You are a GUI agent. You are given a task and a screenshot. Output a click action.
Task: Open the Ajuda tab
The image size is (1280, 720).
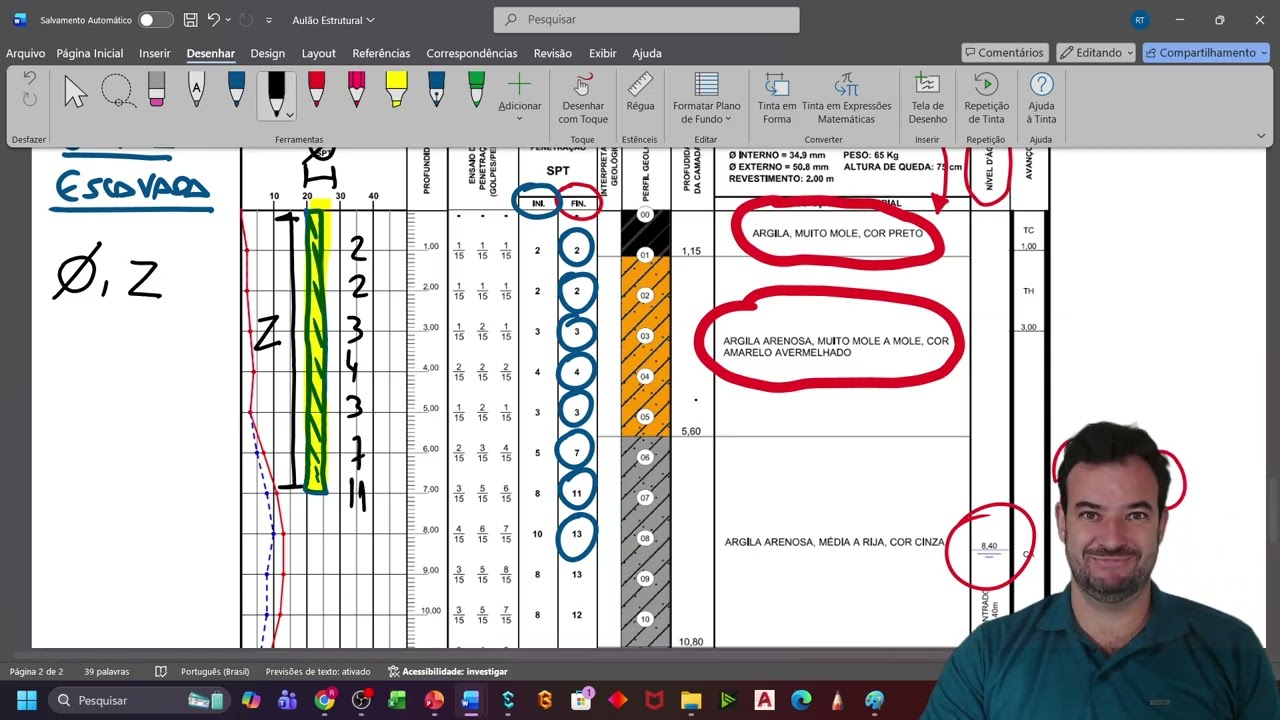pos(647,53)
